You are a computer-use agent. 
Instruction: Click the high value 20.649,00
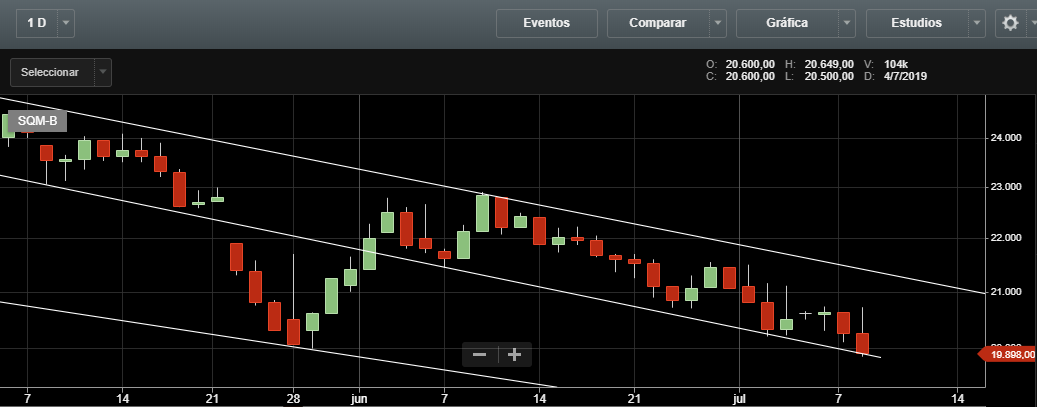tap(829, 64)
